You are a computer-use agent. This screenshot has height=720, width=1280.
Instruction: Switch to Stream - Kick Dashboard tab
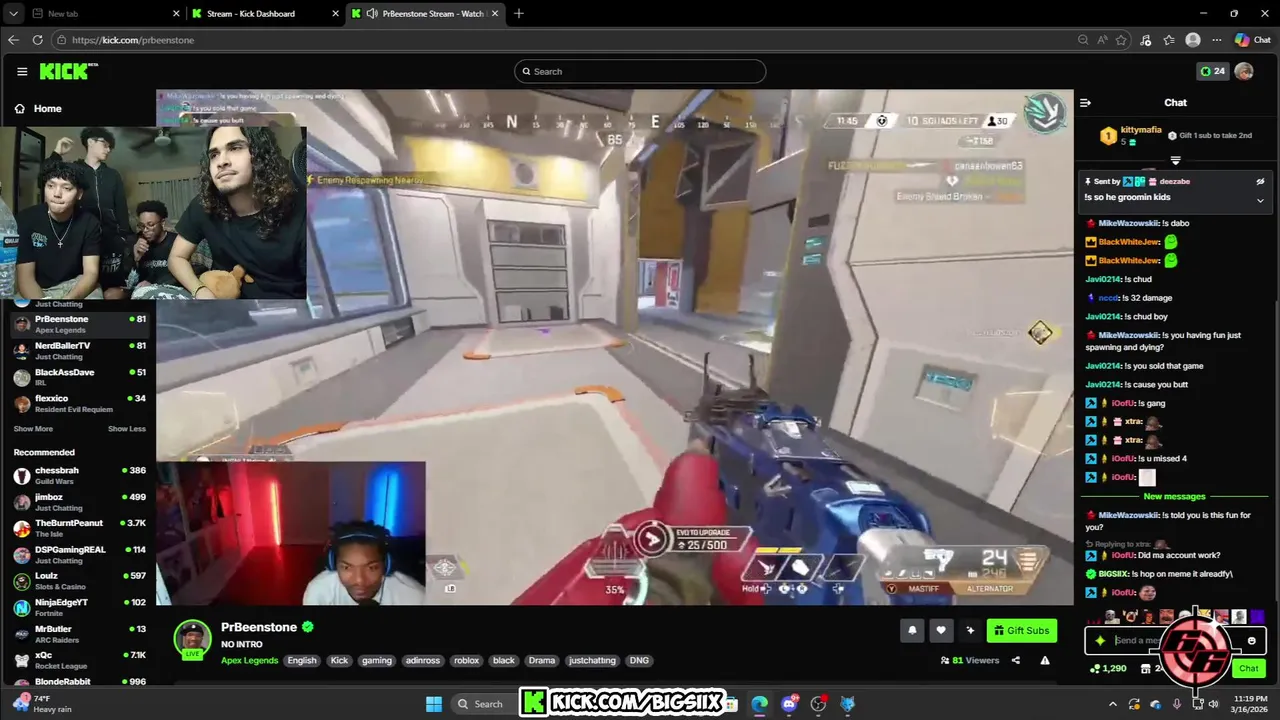(265, 14)
